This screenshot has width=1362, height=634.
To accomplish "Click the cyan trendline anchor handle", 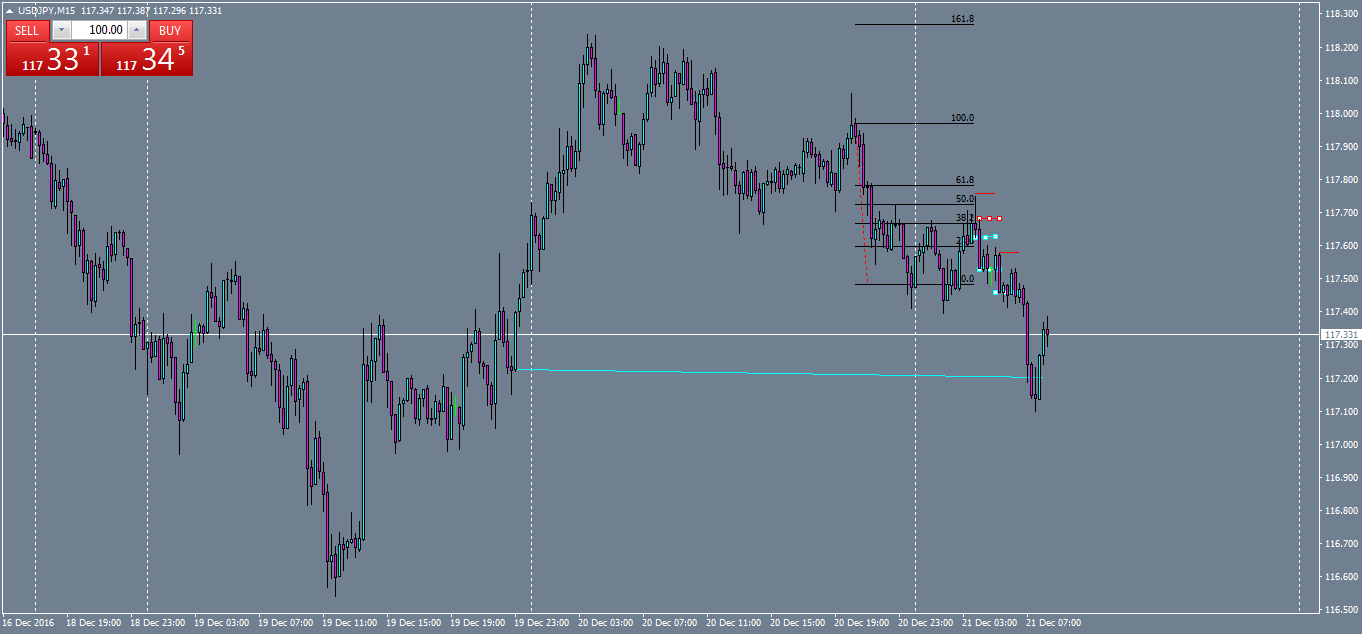I will pos(986,236).
